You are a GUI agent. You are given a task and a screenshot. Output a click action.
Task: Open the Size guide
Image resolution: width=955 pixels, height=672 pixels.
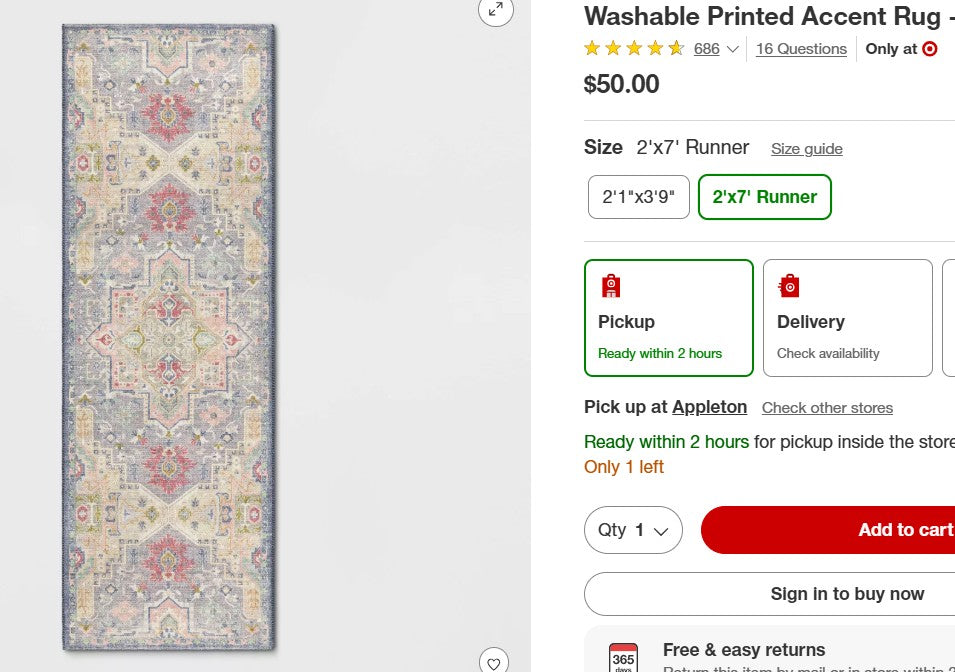point(806,148)
